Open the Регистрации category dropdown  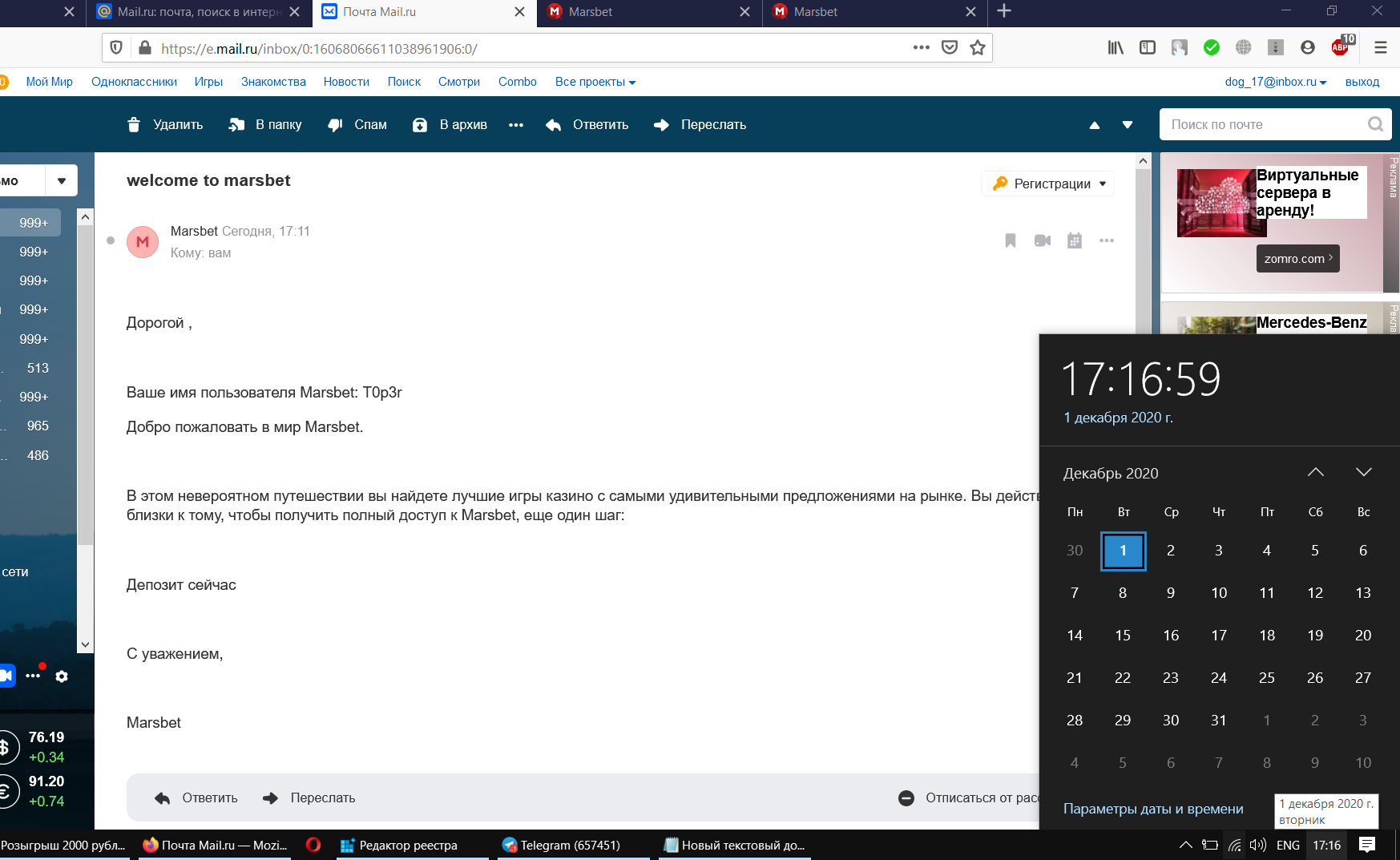[x=1048, y=184]
